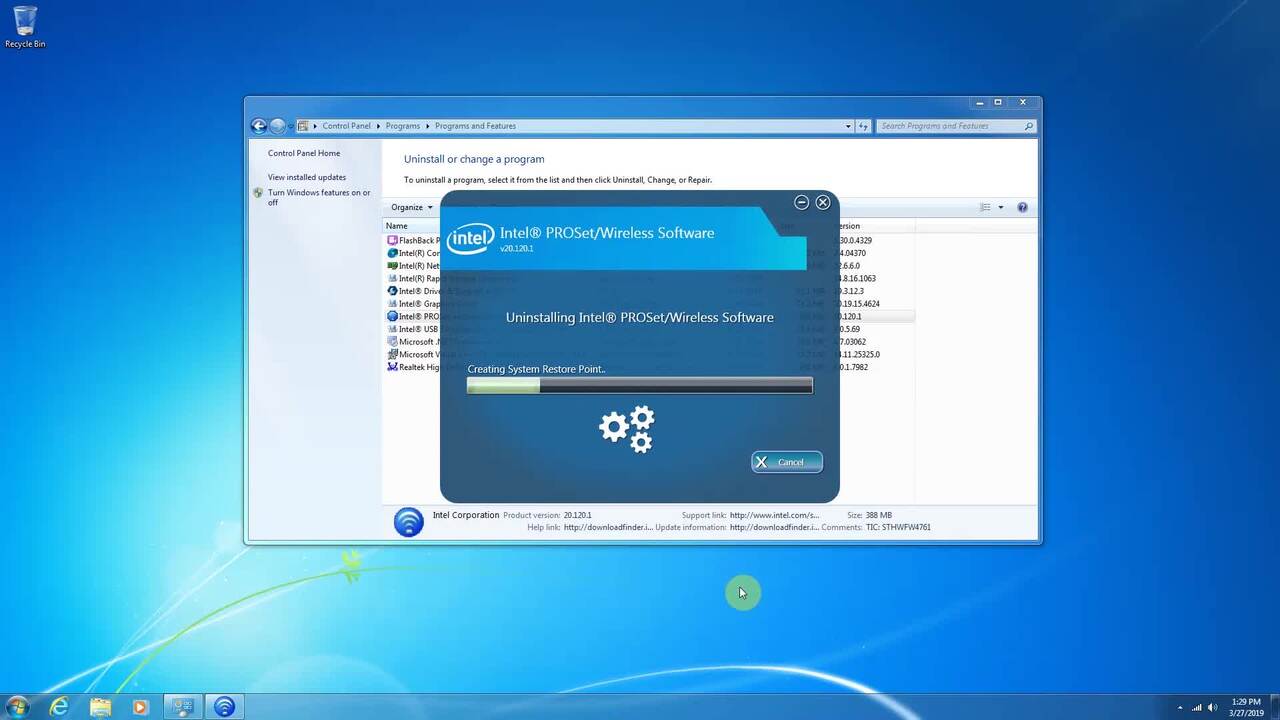
Task: Open the downloadfinder update information link
Action: pos(774,527)
